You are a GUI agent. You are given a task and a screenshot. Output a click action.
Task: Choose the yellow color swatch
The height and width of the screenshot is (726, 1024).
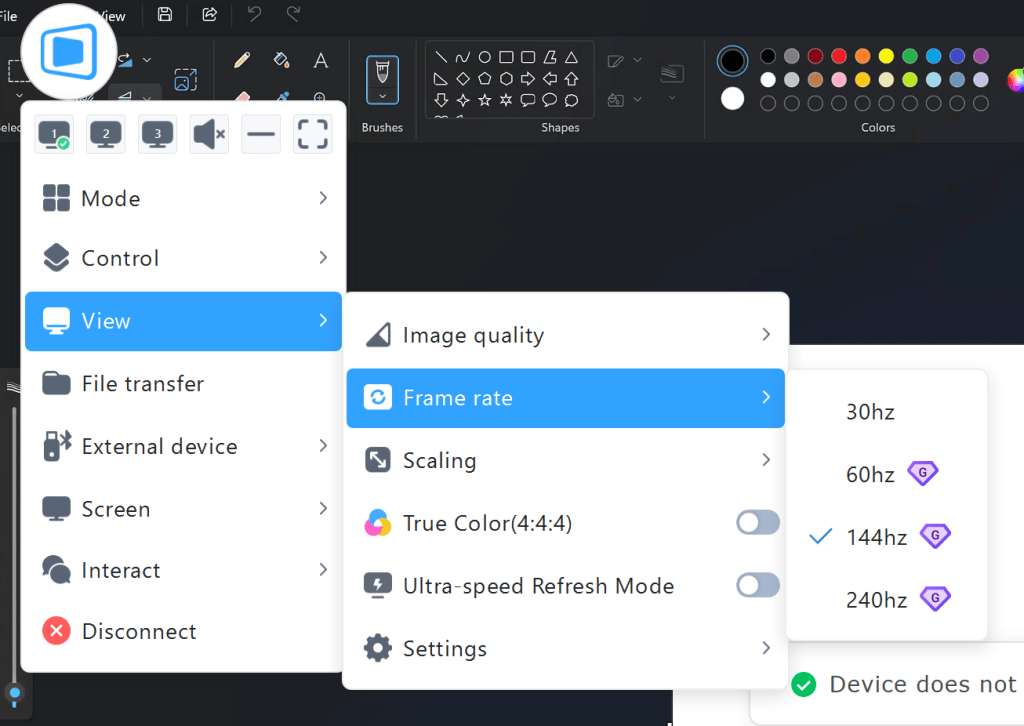pos(886,56)
